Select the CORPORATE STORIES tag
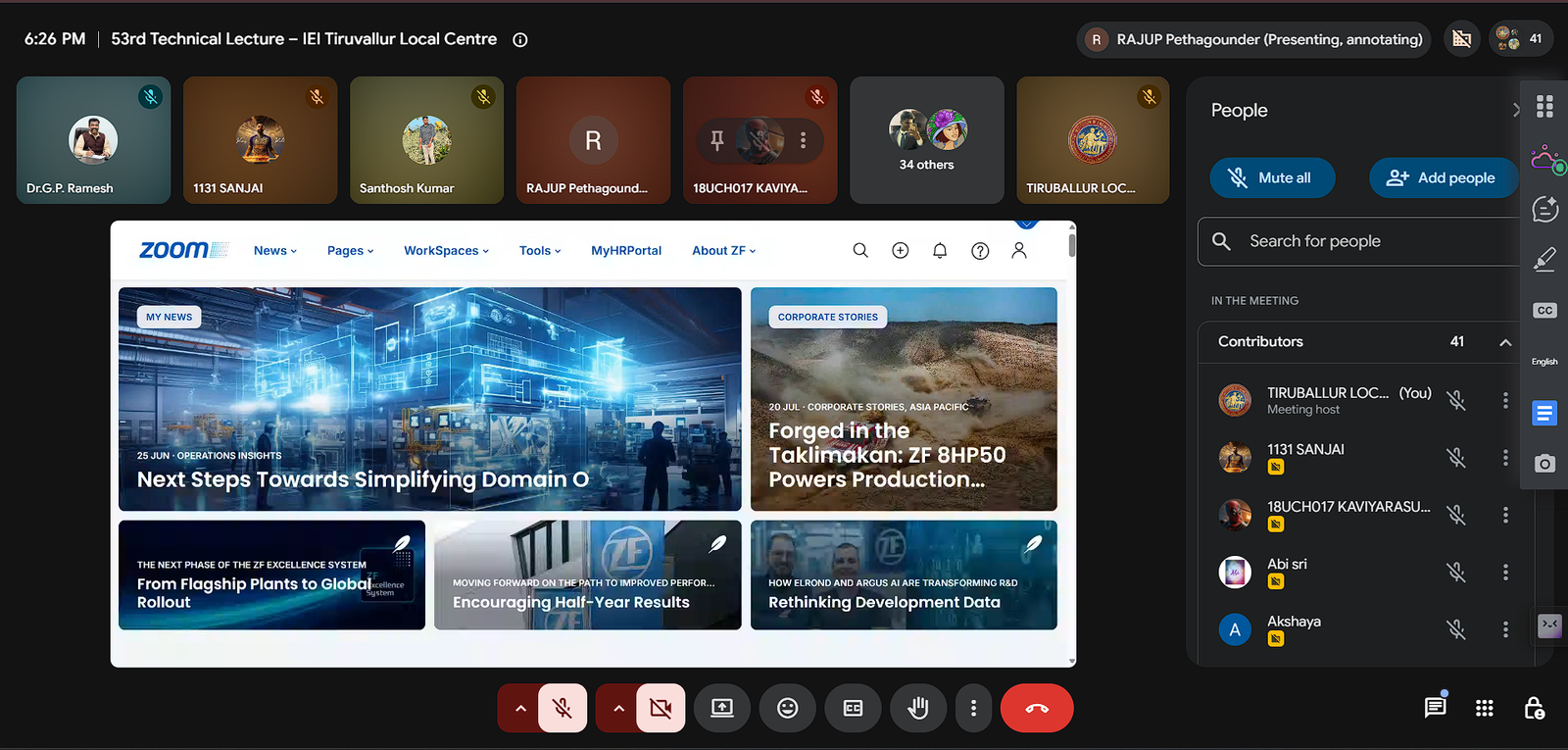 pos(828,317)
